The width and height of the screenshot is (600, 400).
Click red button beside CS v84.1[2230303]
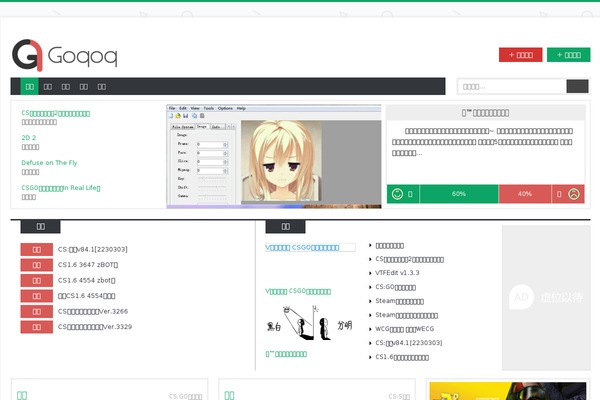pyautogui.click(x=37, y=250)
